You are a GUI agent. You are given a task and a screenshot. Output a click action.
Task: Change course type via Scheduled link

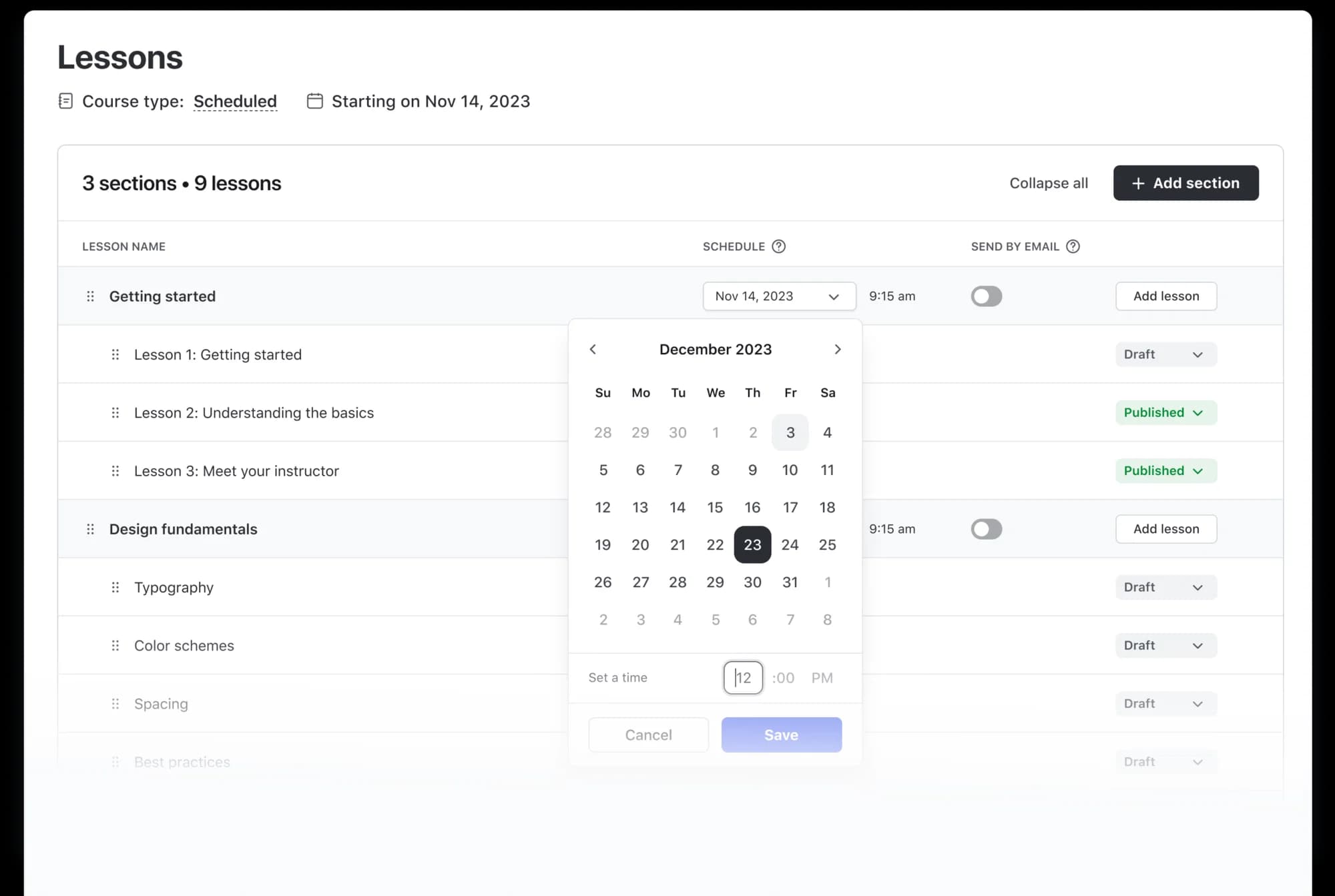tap(235, 101)
